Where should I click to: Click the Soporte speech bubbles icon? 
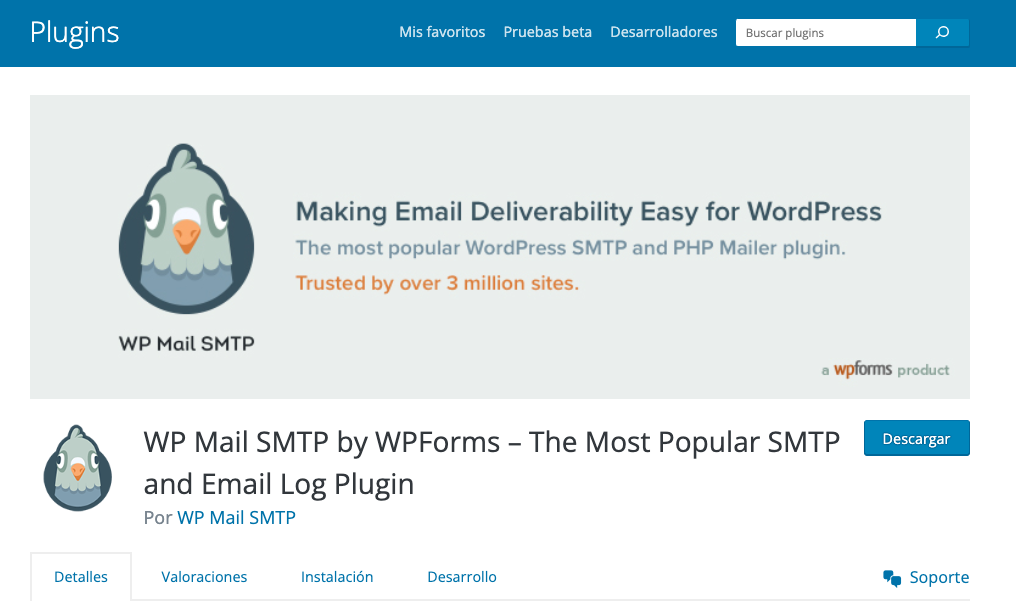point(892,578)
